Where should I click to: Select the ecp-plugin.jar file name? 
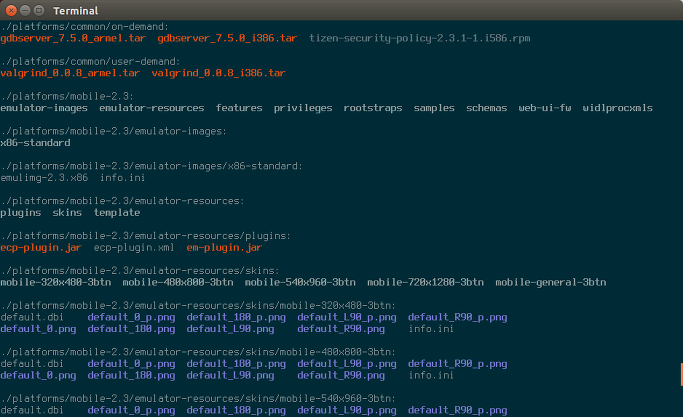tap(41, 247)
